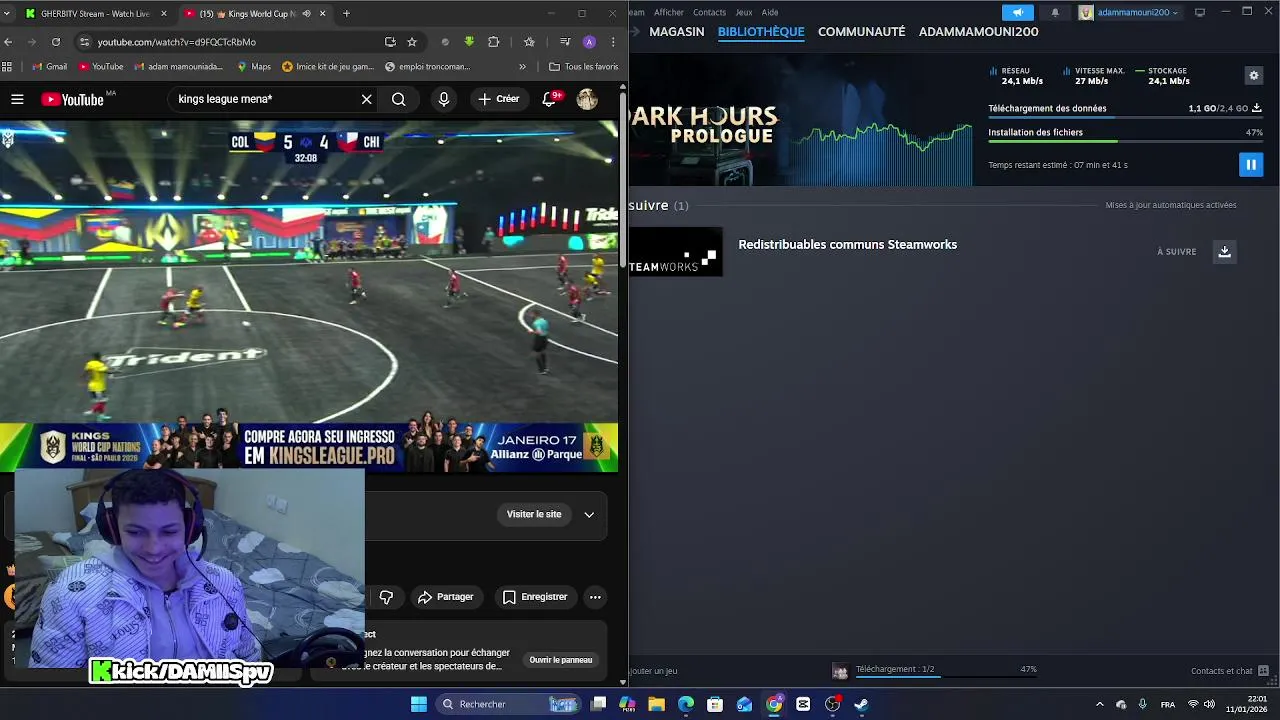This screenshot has height=720, width=1280.
Task: Open Gmail bookmark
Action: (x=49, y=67)
